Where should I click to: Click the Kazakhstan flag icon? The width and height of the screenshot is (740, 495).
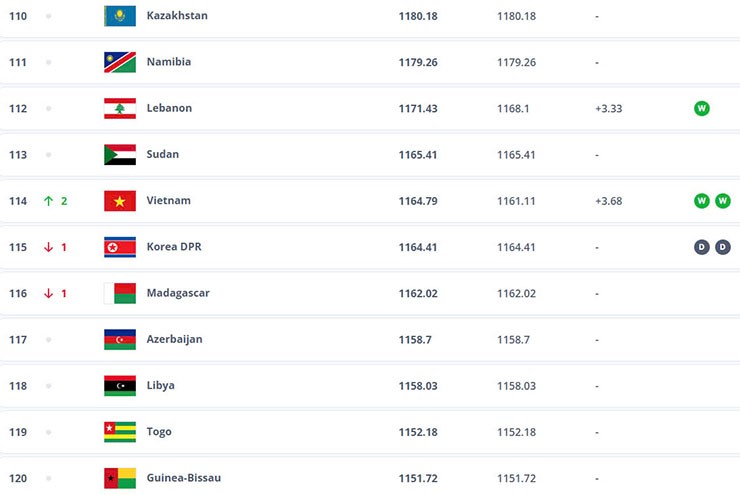click(120, 16)
